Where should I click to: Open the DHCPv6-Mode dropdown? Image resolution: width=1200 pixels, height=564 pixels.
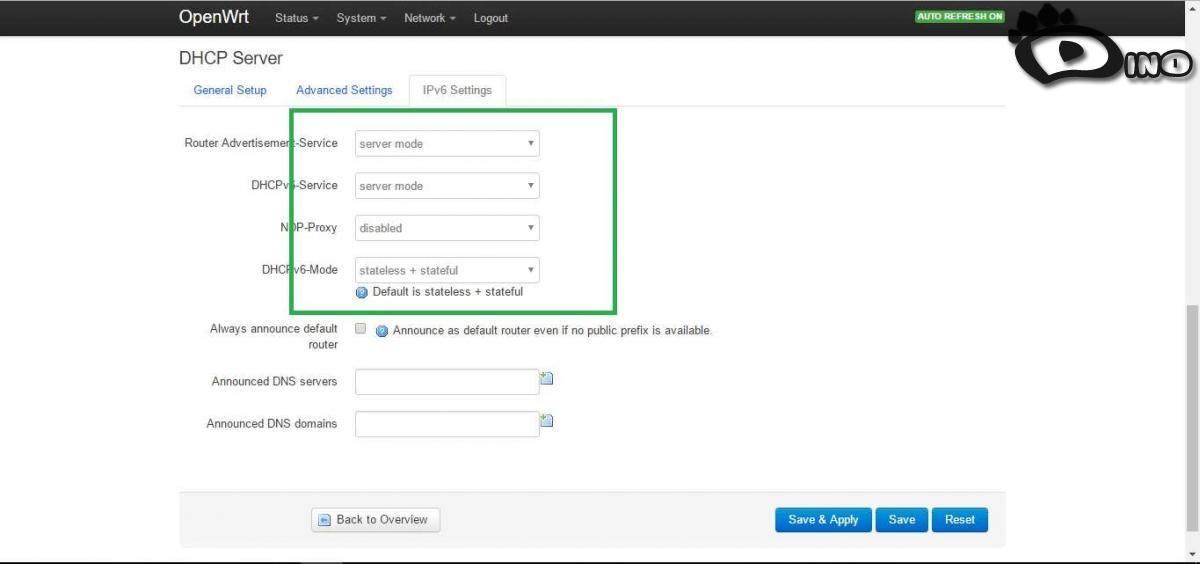click(447, 270)
